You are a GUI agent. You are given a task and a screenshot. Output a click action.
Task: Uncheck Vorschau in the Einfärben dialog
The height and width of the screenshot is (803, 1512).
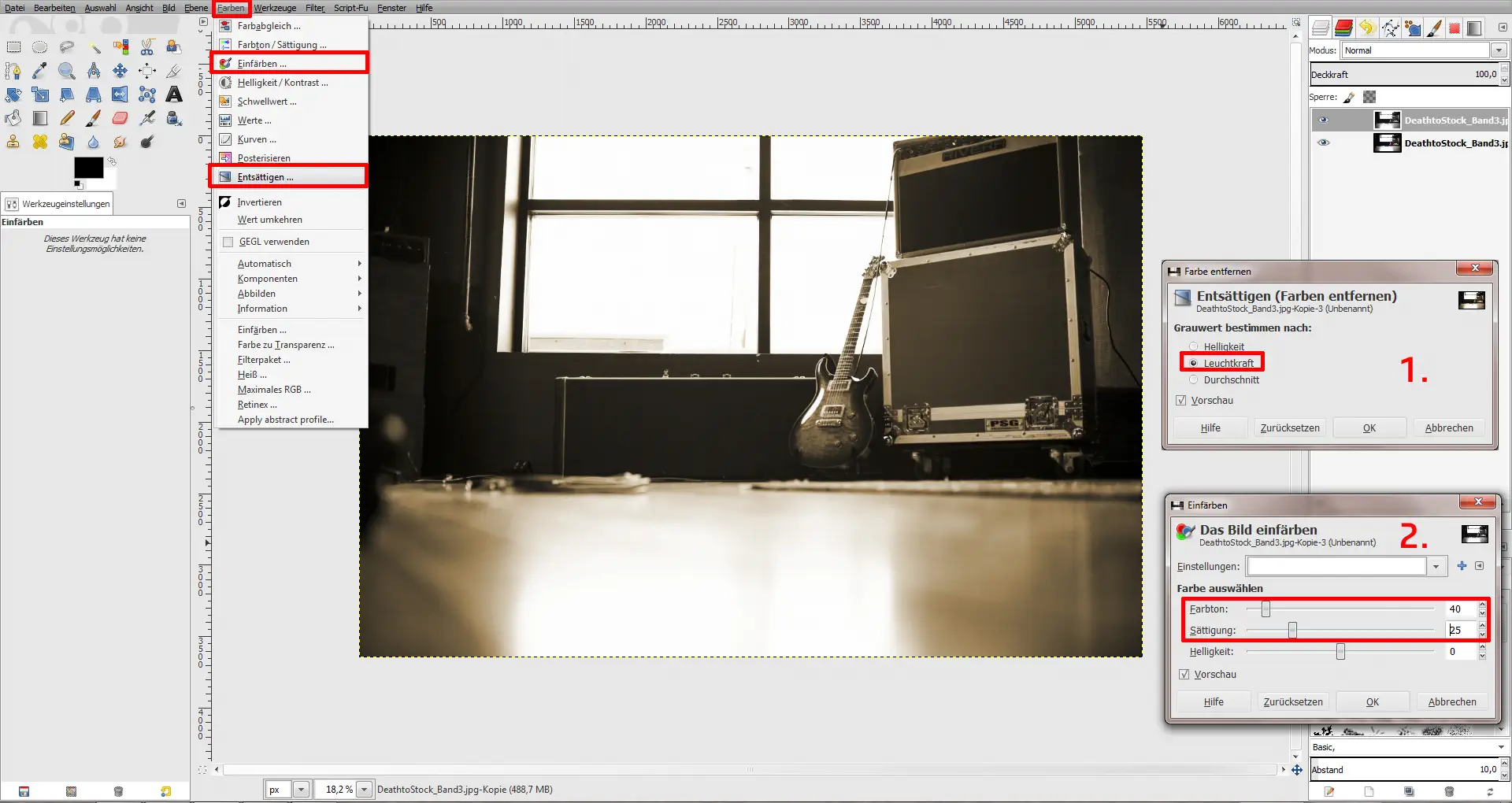[1184, 674]
